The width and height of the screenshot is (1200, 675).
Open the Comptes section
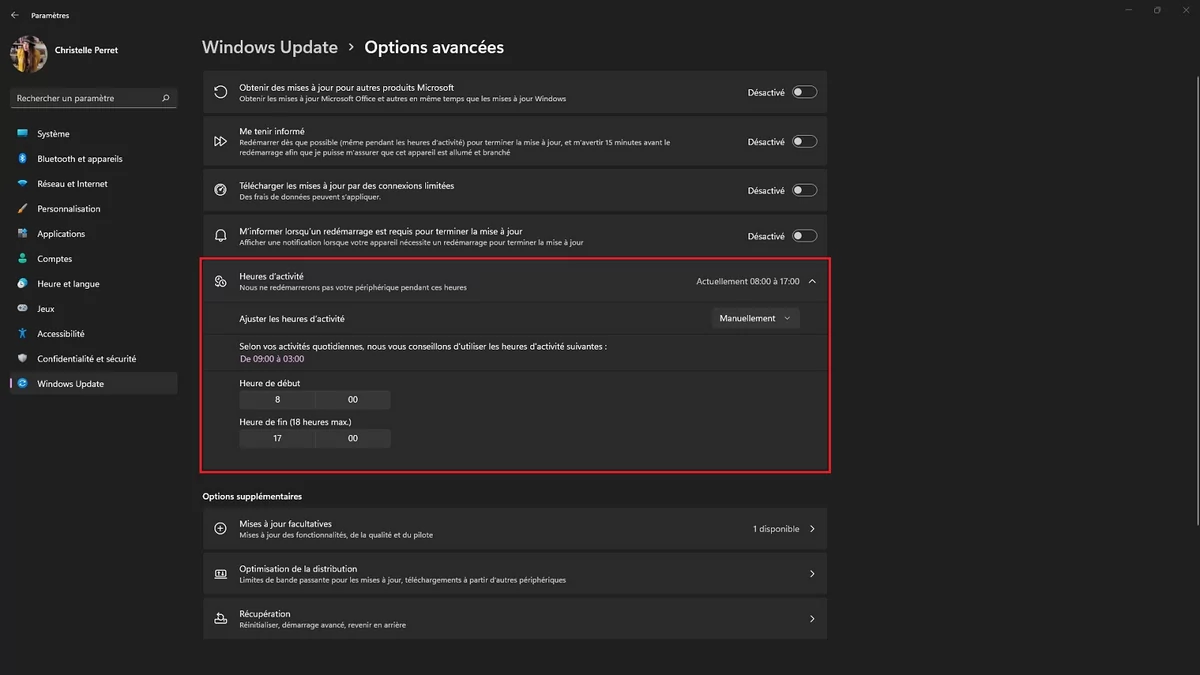[x=94, y=259]
